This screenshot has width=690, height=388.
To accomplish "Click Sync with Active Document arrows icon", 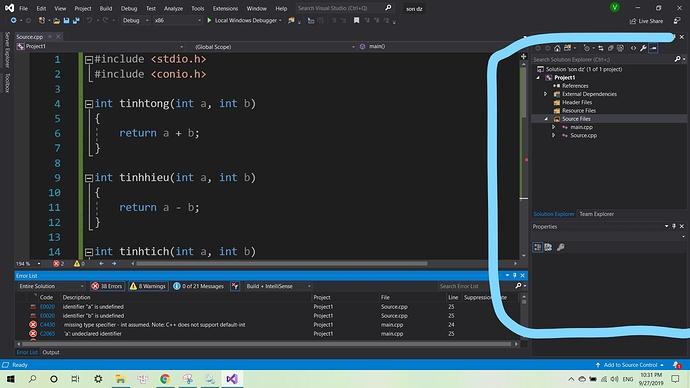I will 601,48.
